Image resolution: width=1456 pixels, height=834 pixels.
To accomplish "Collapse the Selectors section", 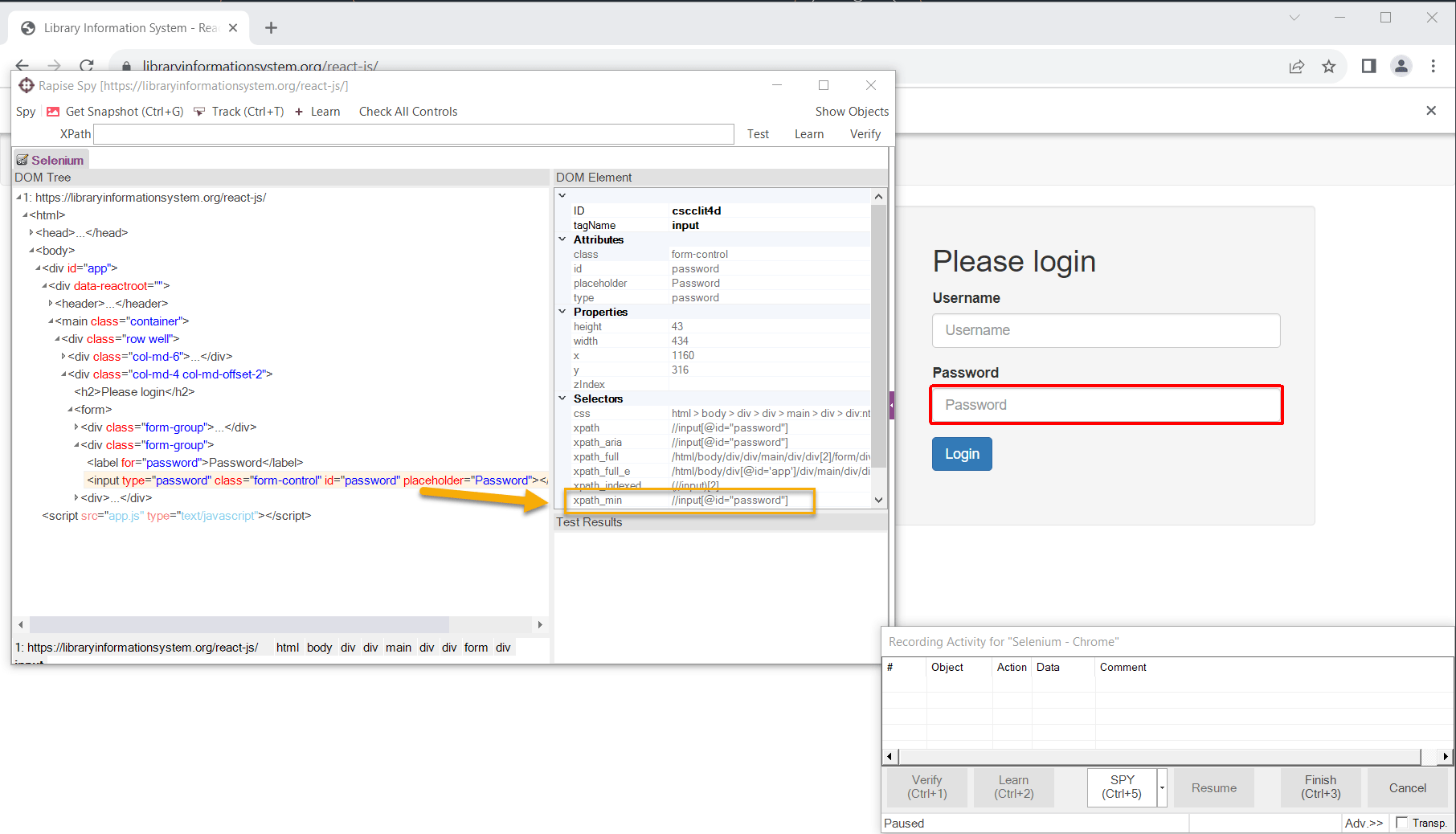I will pyautogui.click(x=562, y=398).
